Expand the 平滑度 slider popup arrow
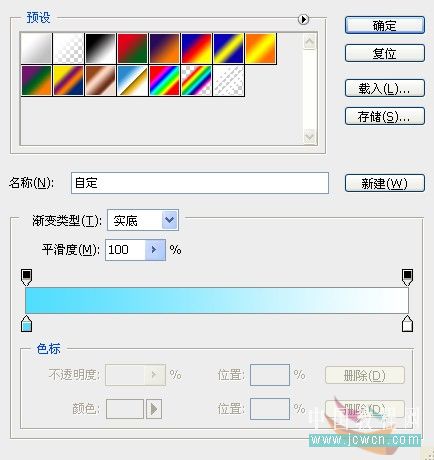Screen dimensions: 434x460 [155, 250]
